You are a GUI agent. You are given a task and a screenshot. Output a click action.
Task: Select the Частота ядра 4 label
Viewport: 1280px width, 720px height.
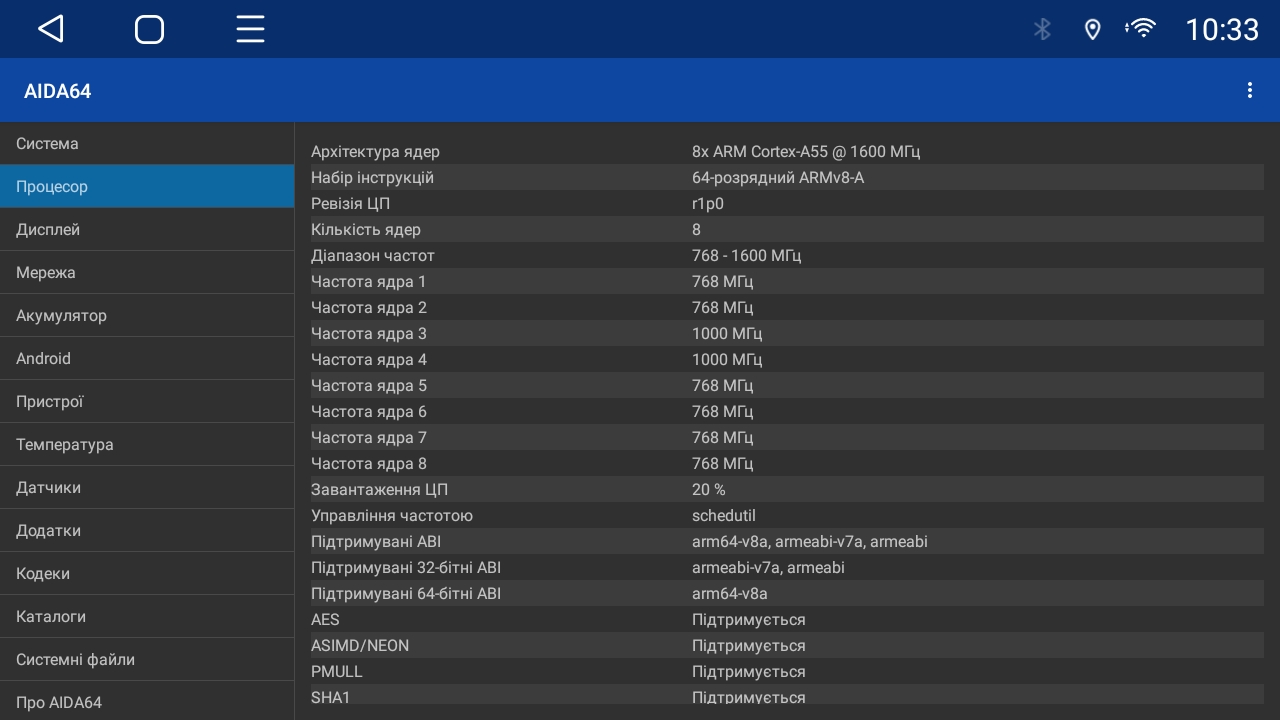tap(369, 360)
